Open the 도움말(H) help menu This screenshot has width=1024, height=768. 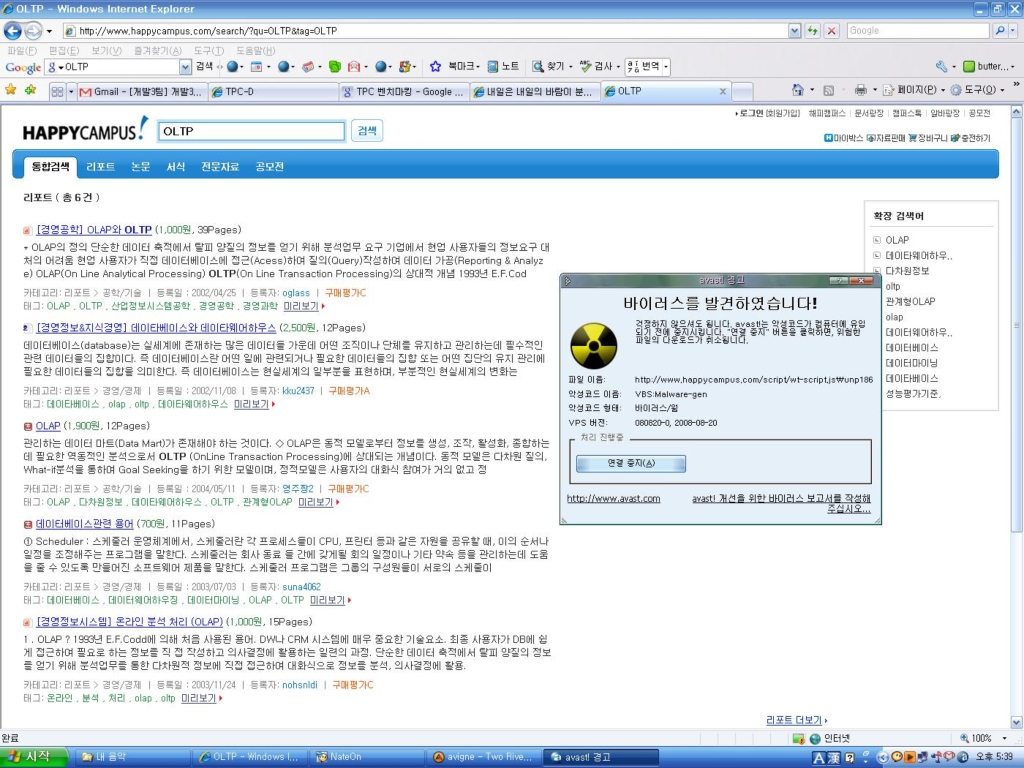pos(255,50)
